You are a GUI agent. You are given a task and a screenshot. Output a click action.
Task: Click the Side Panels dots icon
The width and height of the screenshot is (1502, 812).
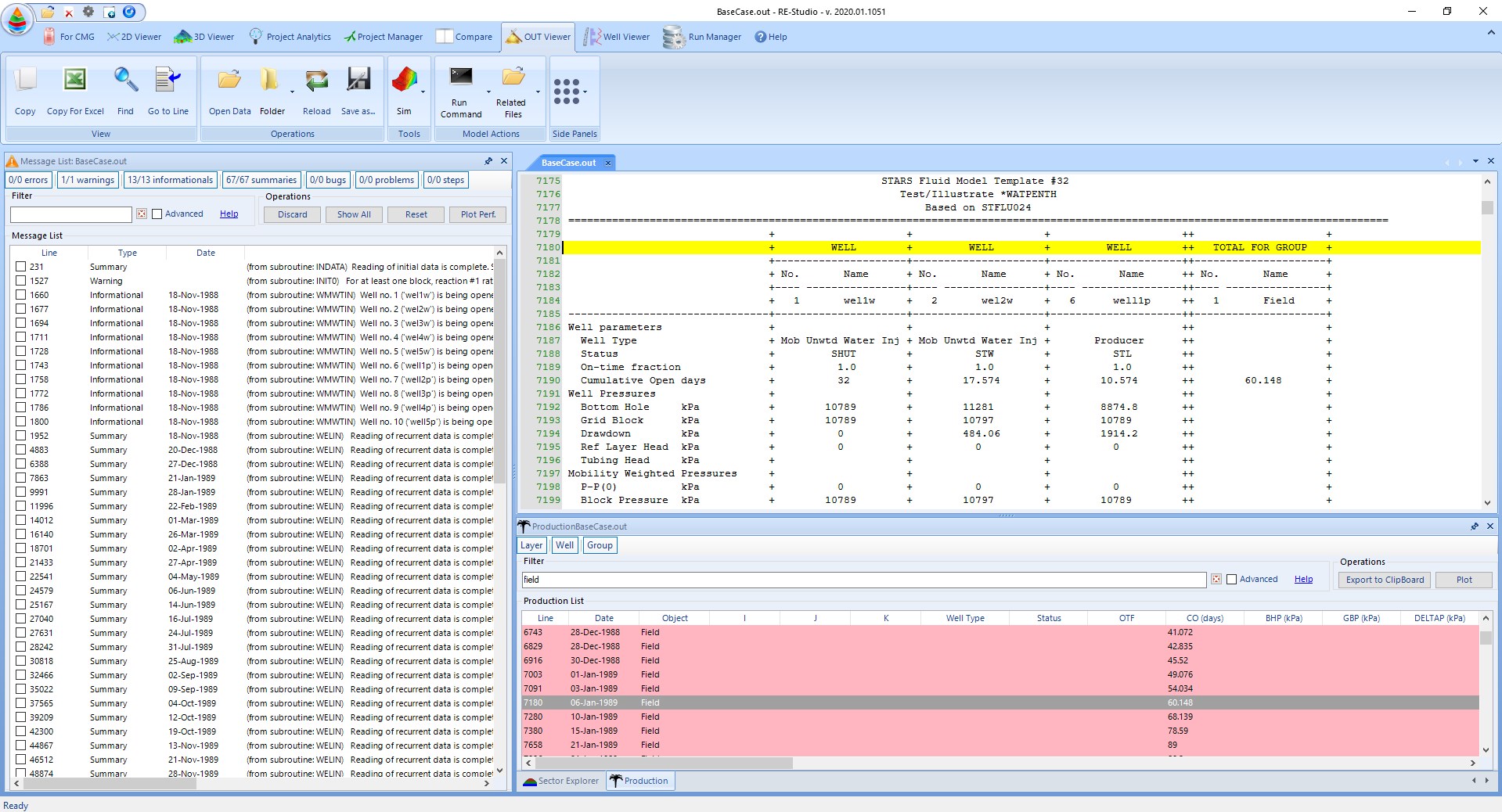point(567,92)
